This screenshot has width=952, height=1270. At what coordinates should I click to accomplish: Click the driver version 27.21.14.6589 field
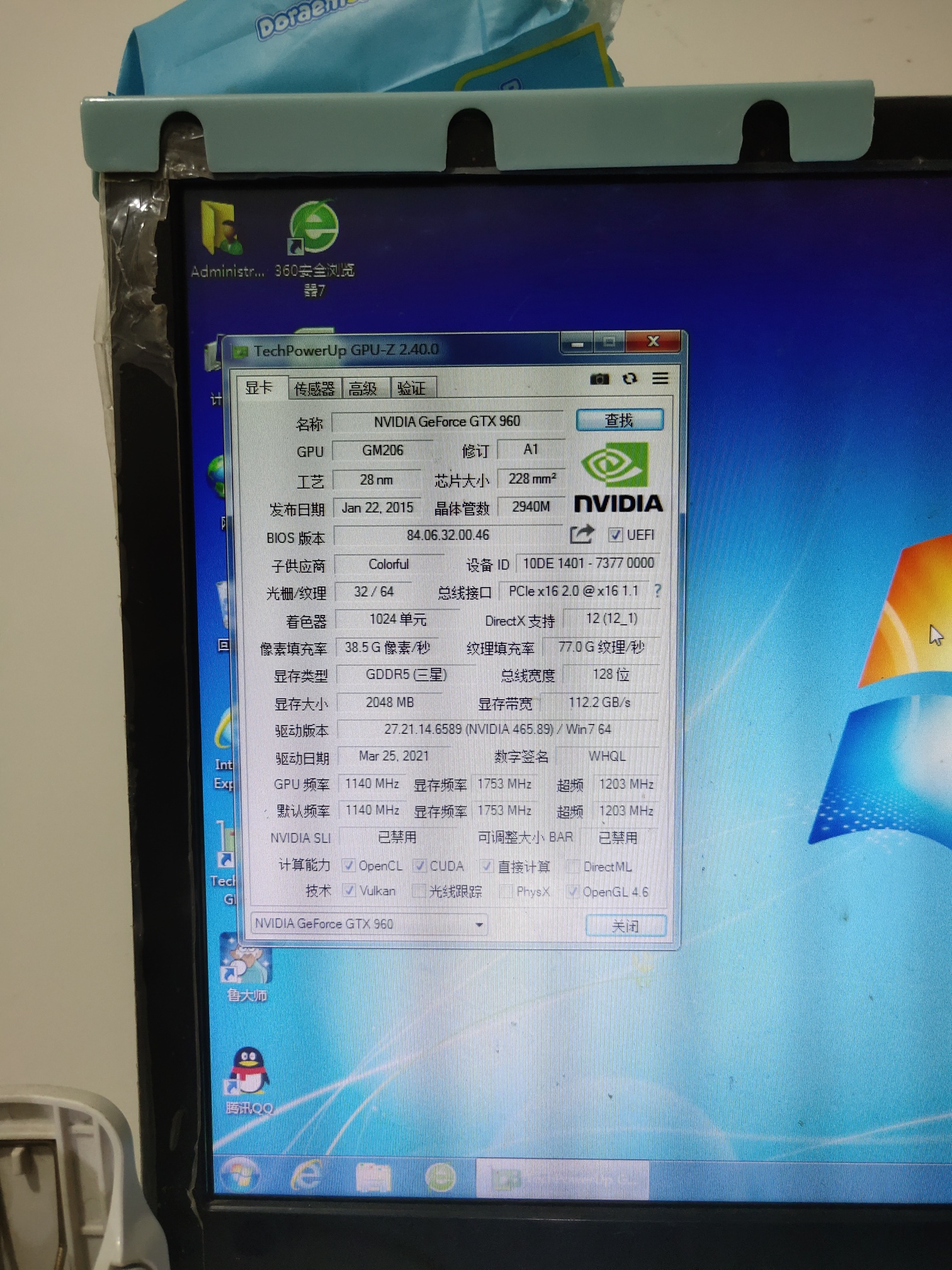(x=497, y=729)
